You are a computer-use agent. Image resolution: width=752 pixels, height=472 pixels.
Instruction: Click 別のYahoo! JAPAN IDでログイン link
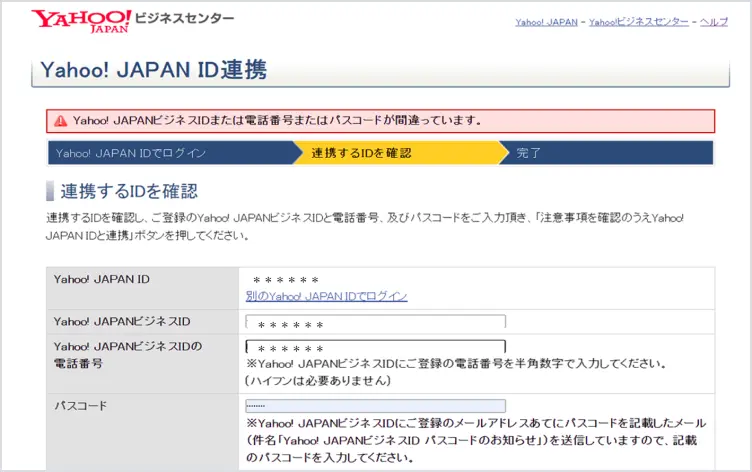[x=327, y=296]
